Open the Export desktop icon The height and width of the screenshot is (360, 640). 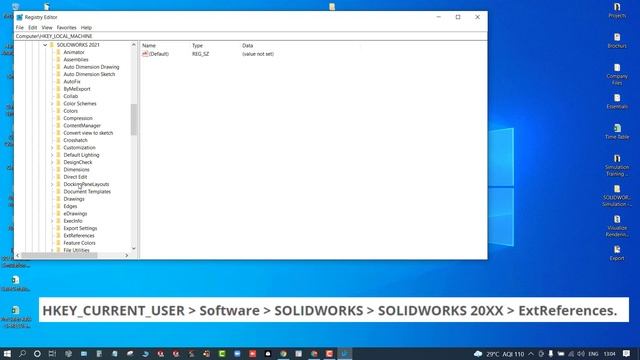point(617,253)
